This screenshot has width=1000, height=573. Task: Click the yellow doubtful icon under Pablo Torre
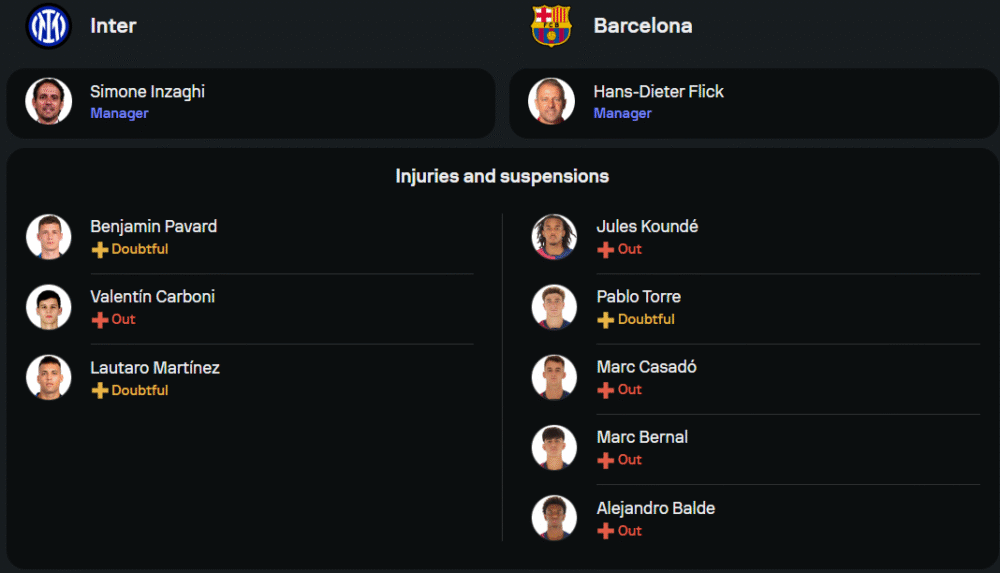(x=605, y=320)
